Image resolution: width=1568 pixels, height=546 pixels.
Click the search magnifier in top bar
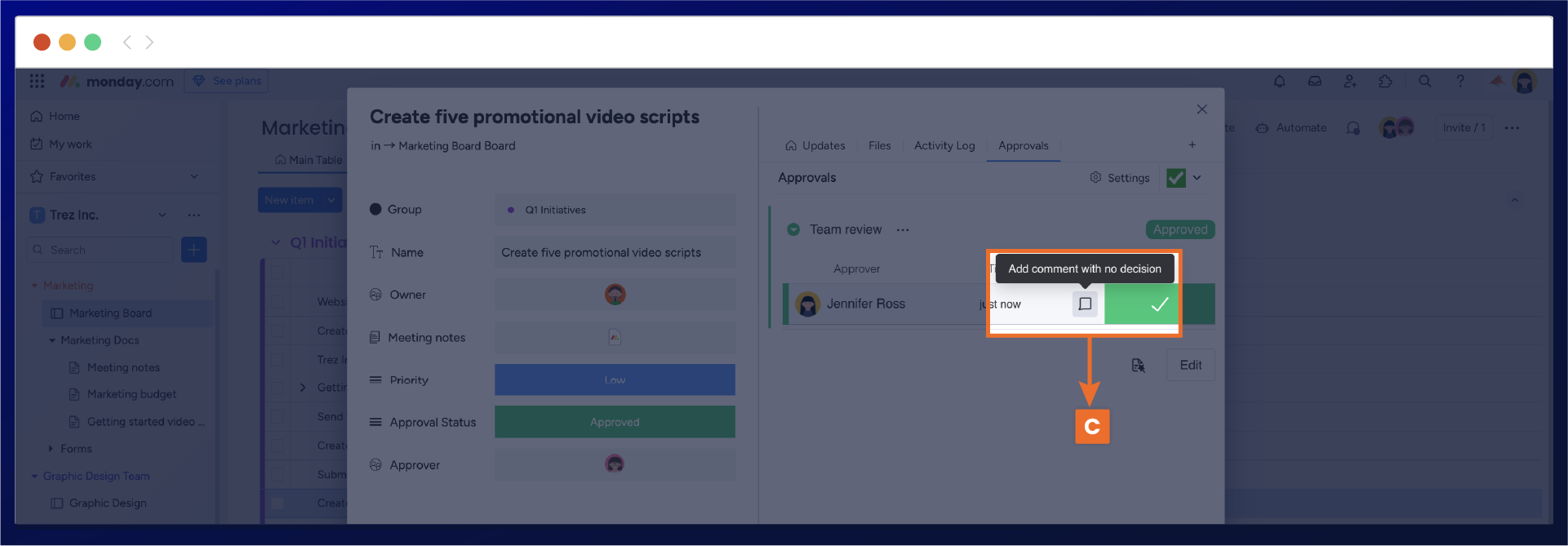[x=1425, y=81]
